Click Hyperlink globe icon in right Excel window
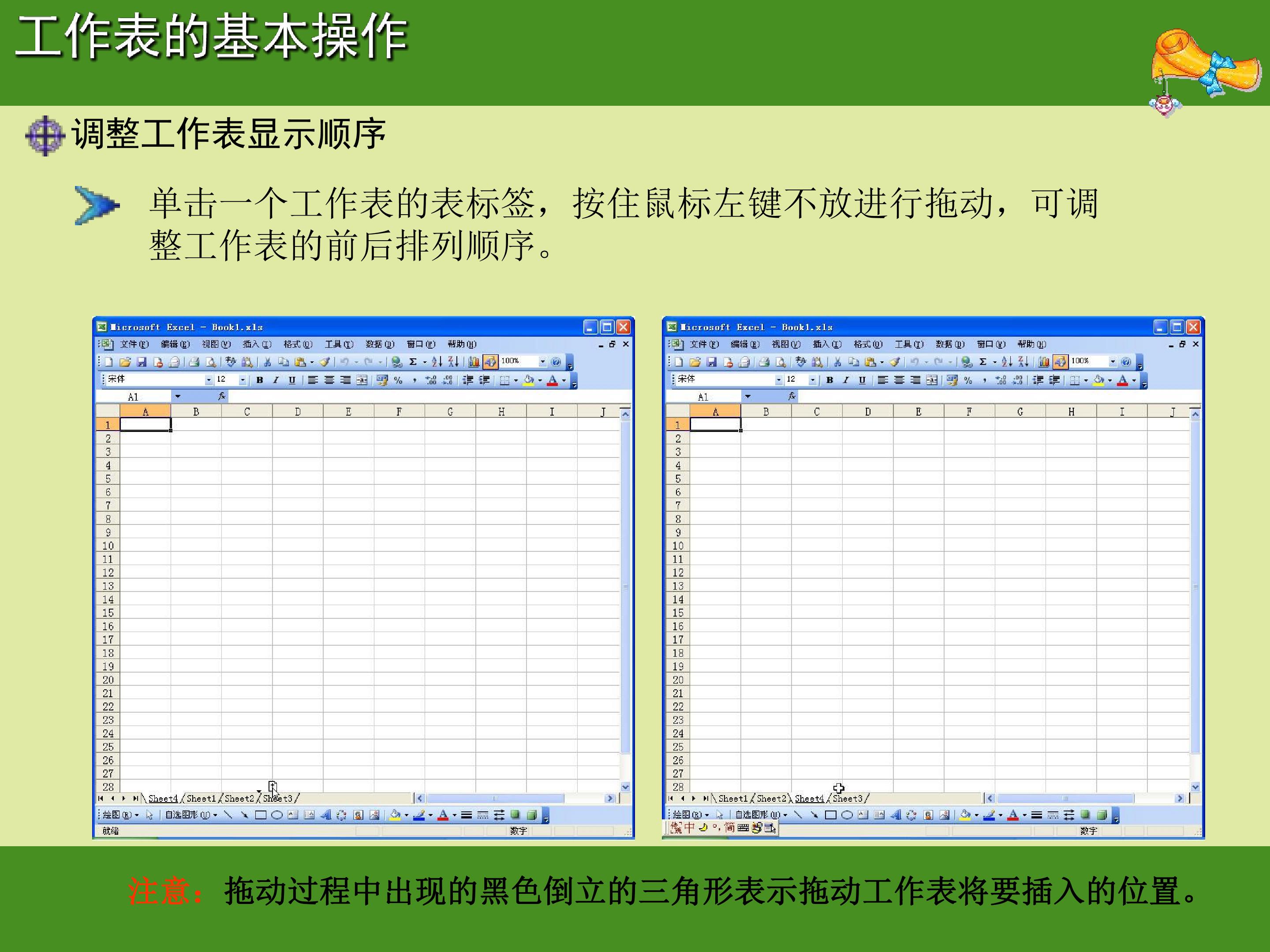This screenshot has height=952, width=1270. point(967,362)
